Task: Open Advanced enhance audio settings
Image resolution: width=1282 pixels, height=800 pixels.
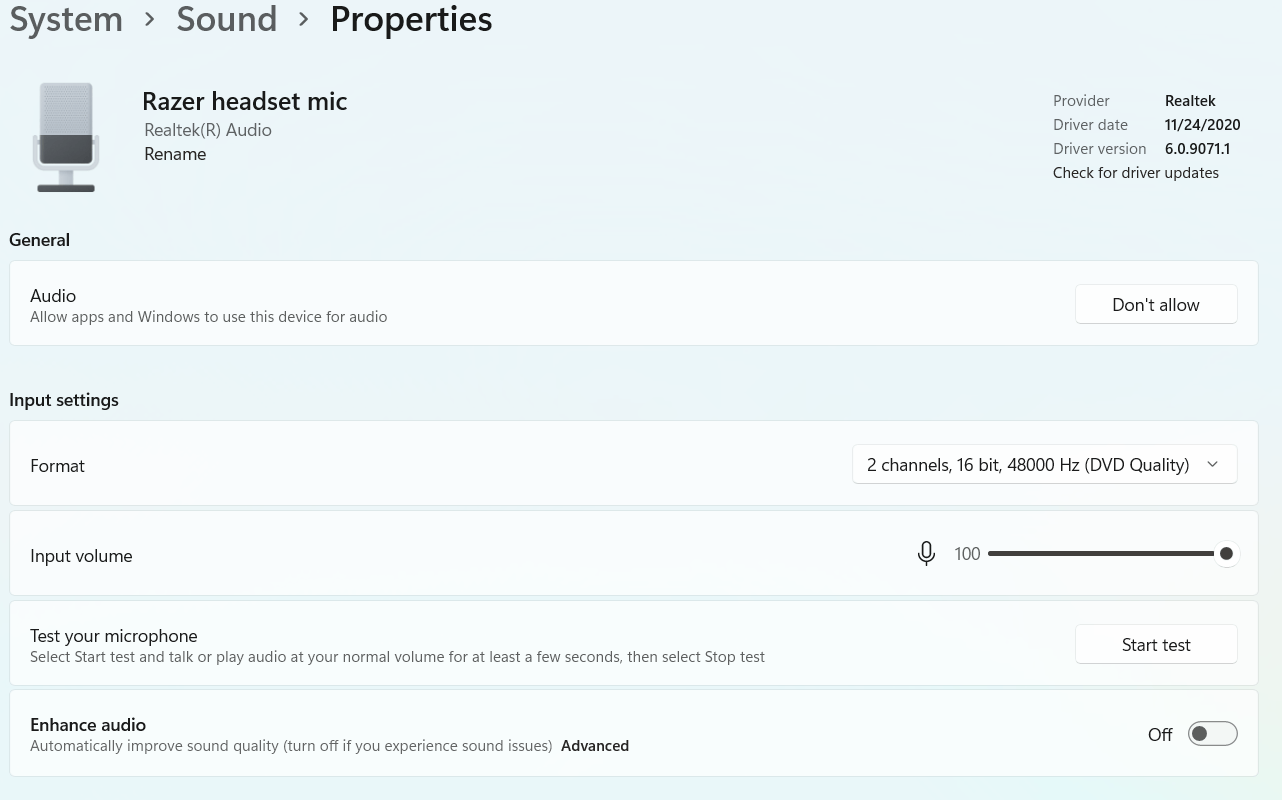Action: point(595,746)
